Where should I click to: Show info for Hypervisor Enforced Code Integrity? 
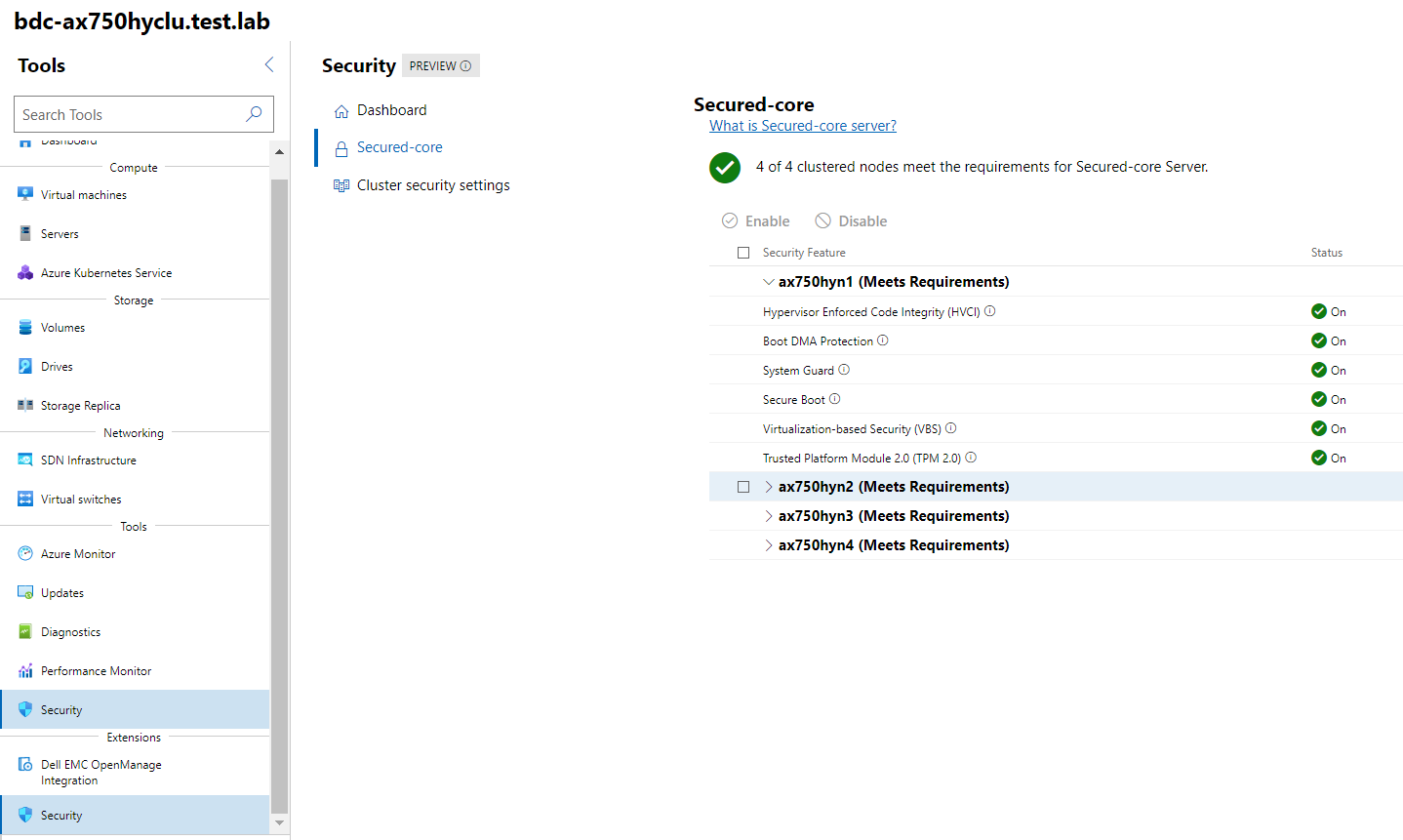pos(989,311)
